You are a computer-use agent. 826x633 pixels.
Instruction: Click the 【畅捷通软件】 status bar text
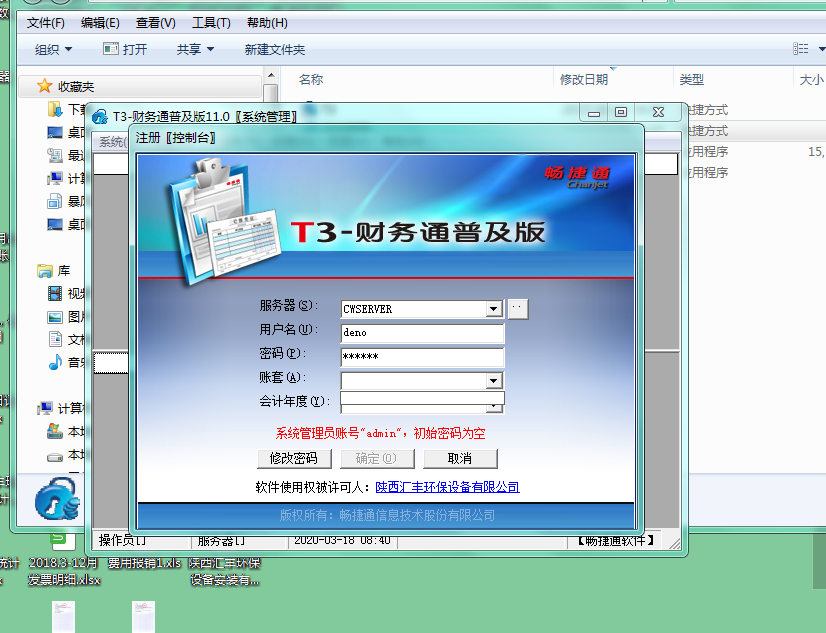[615, 540]
